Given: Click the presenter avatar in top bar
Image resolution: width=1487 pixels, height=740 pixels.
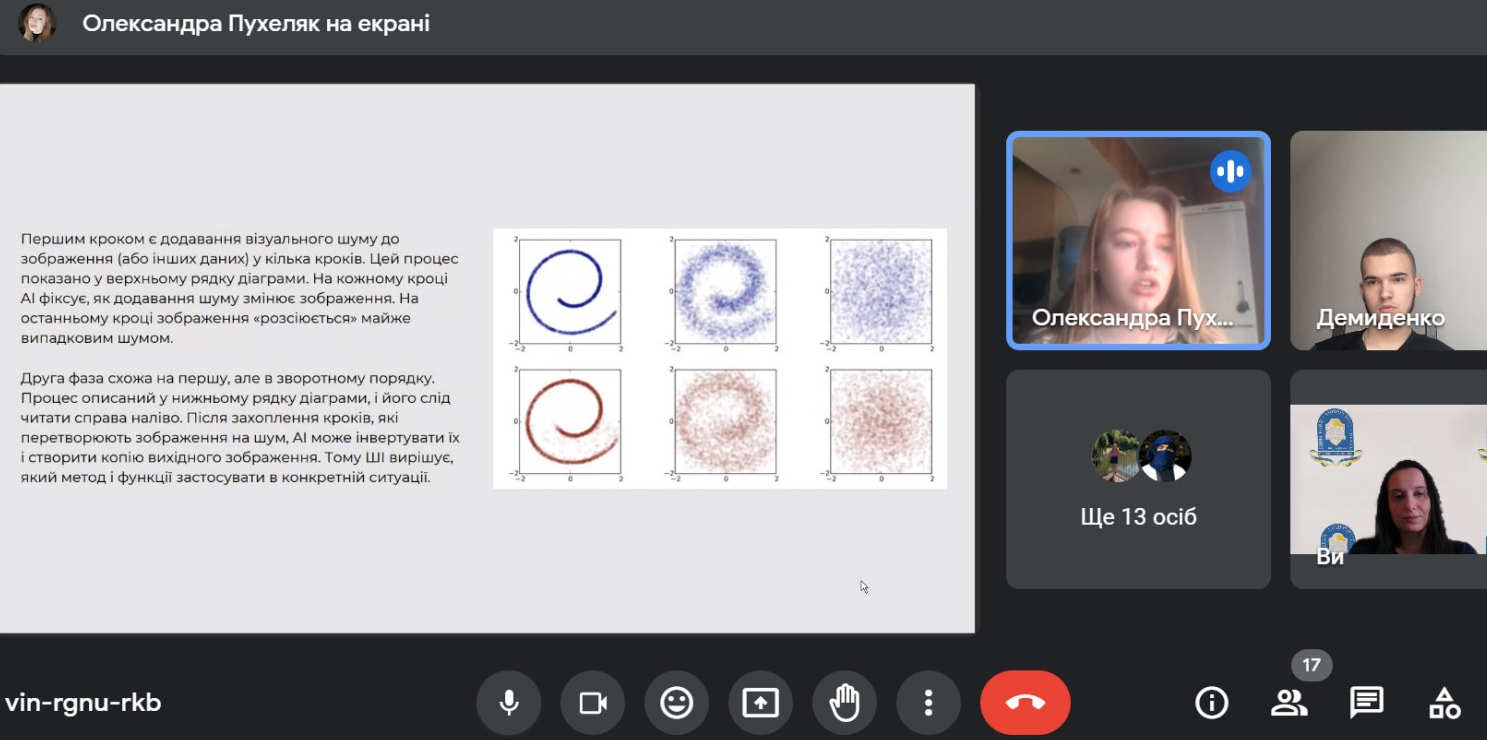Looking at the screenshot, I should click(x=38, y=23).
